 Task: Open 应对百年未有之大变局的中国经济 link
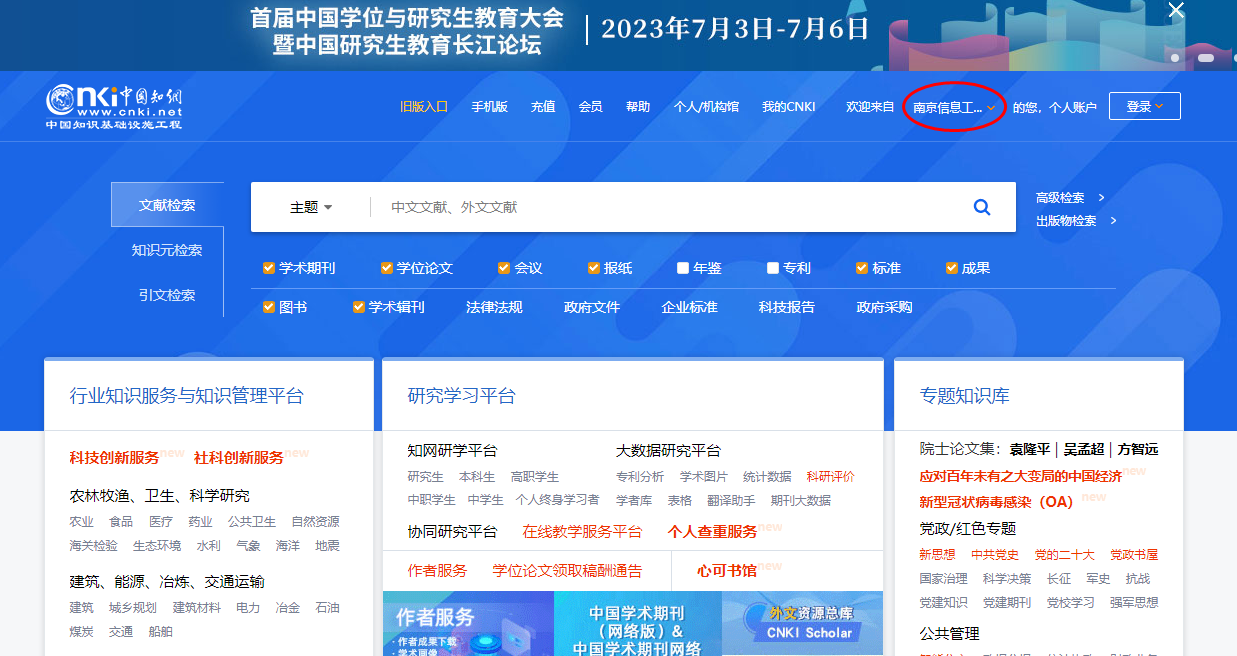click(x=1021, y=476)
